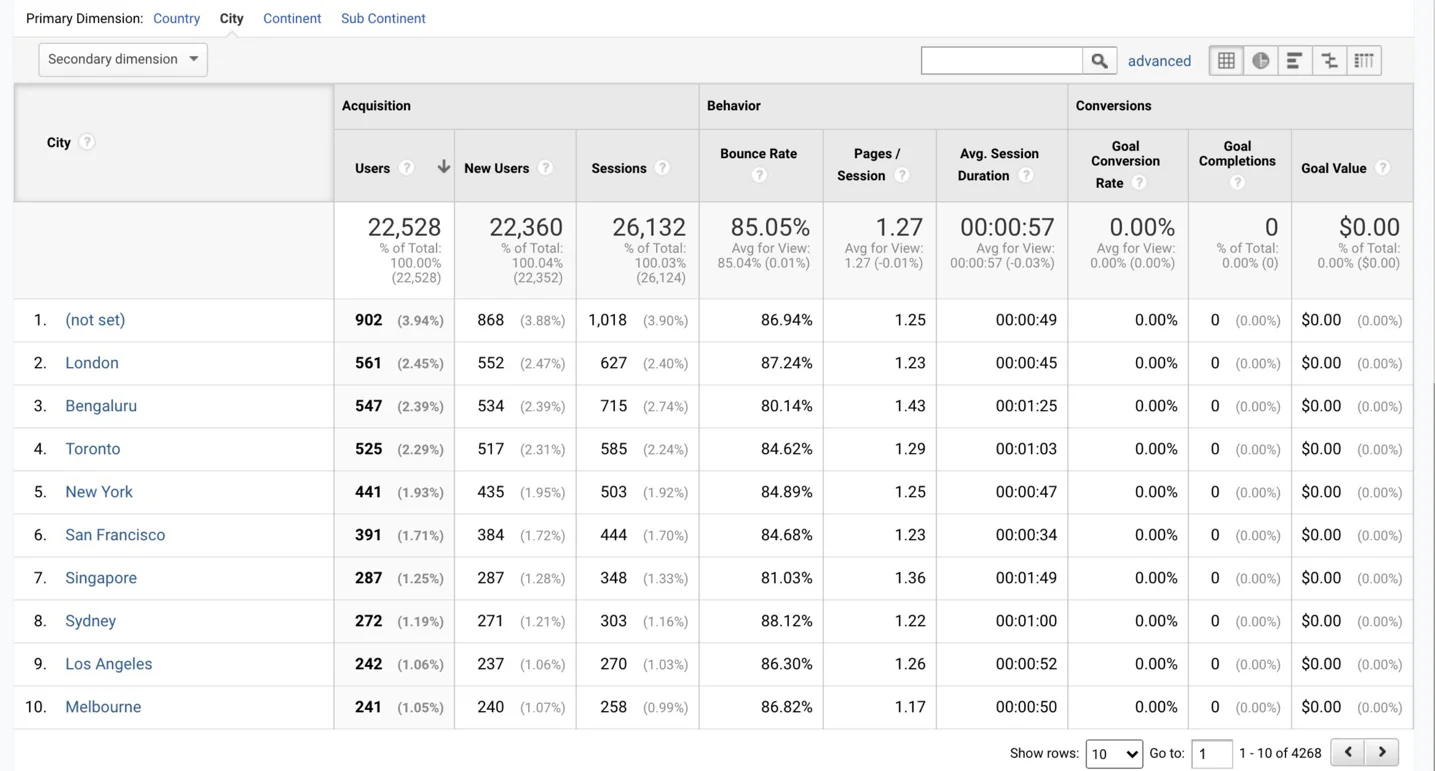Sort by Users column arrow
Viewport: 1435px width, 771px height.
pos(443,167)
